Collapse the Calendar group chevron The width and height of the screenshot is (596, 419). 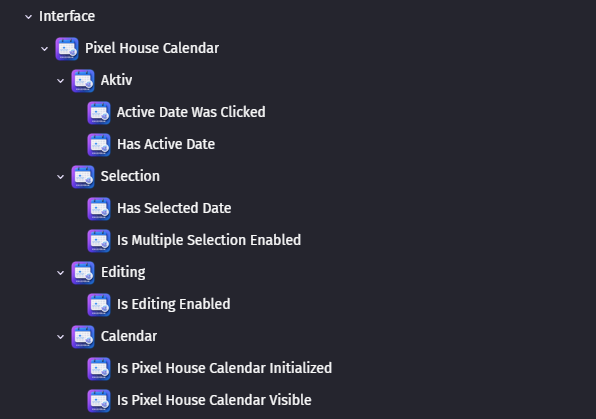pos(60,336)
